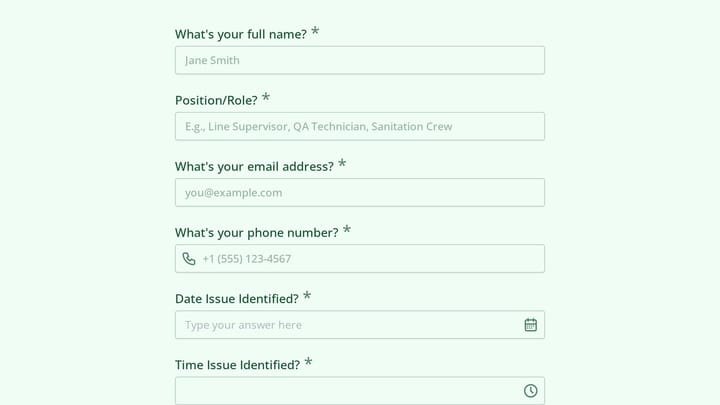Click the "Time Issue Identified?" label

click(237, 365)
